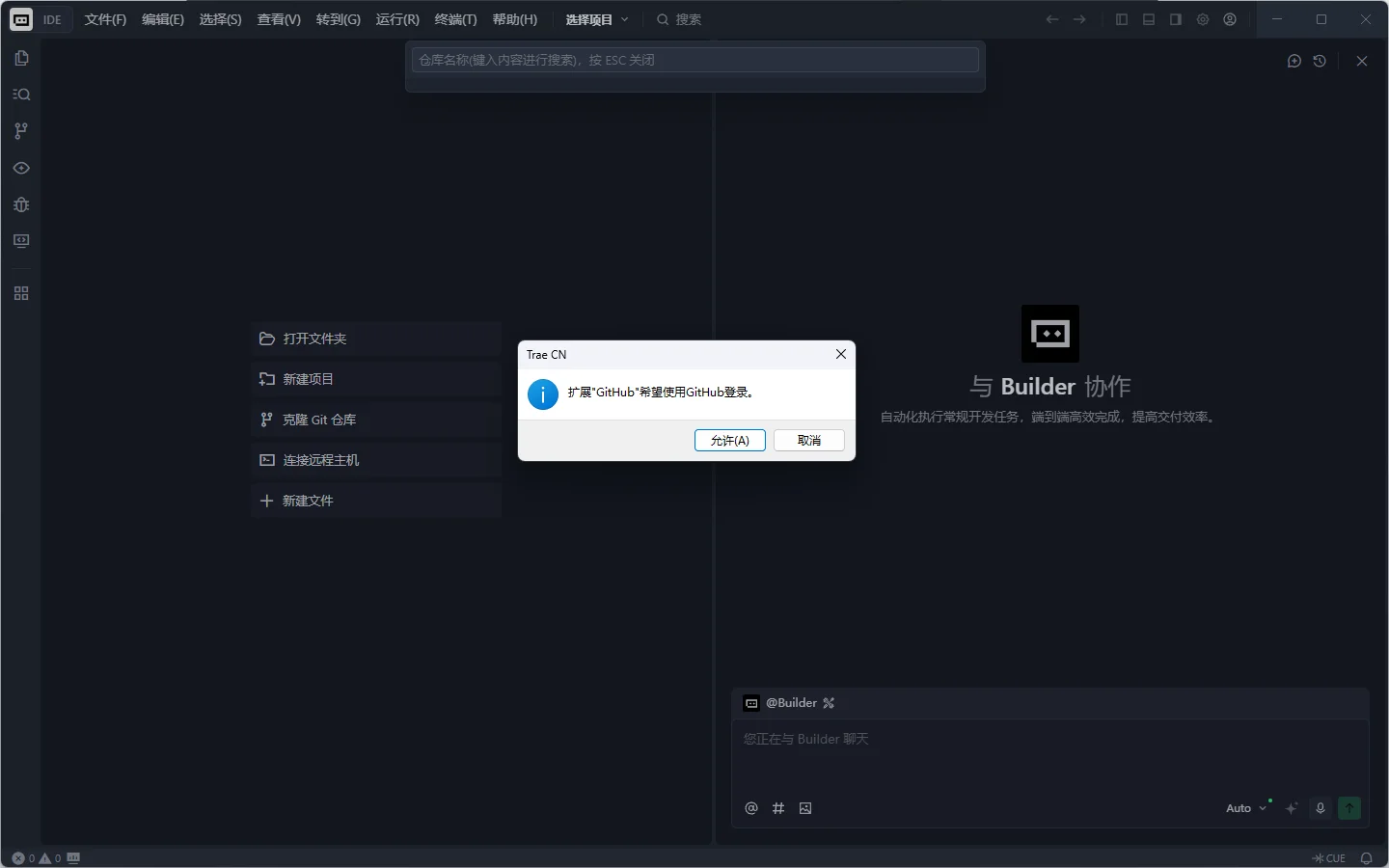Open the Run and Debug bug icon

coord(21,204)
